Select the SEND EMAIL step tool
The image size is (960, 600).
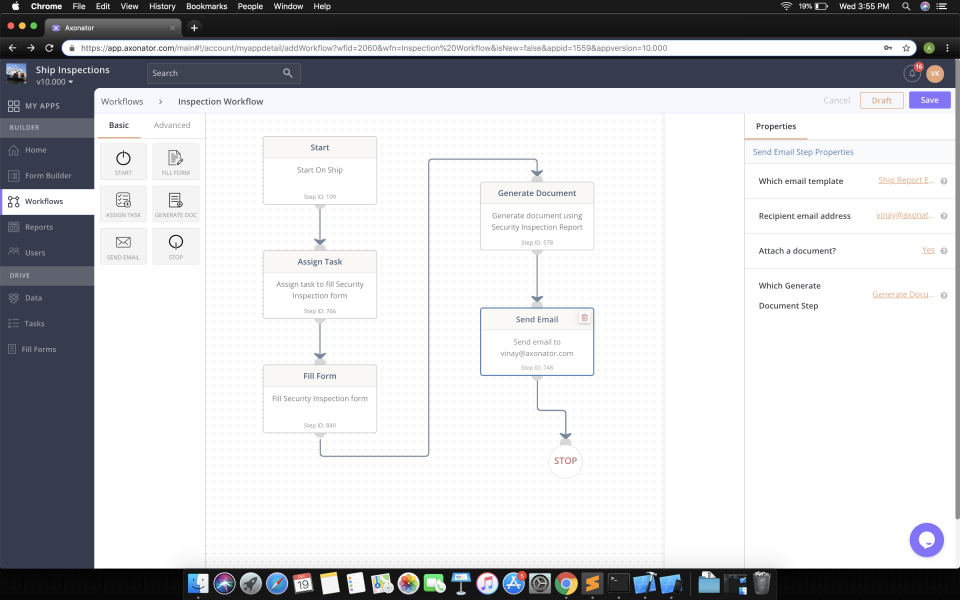click(123, 246)
